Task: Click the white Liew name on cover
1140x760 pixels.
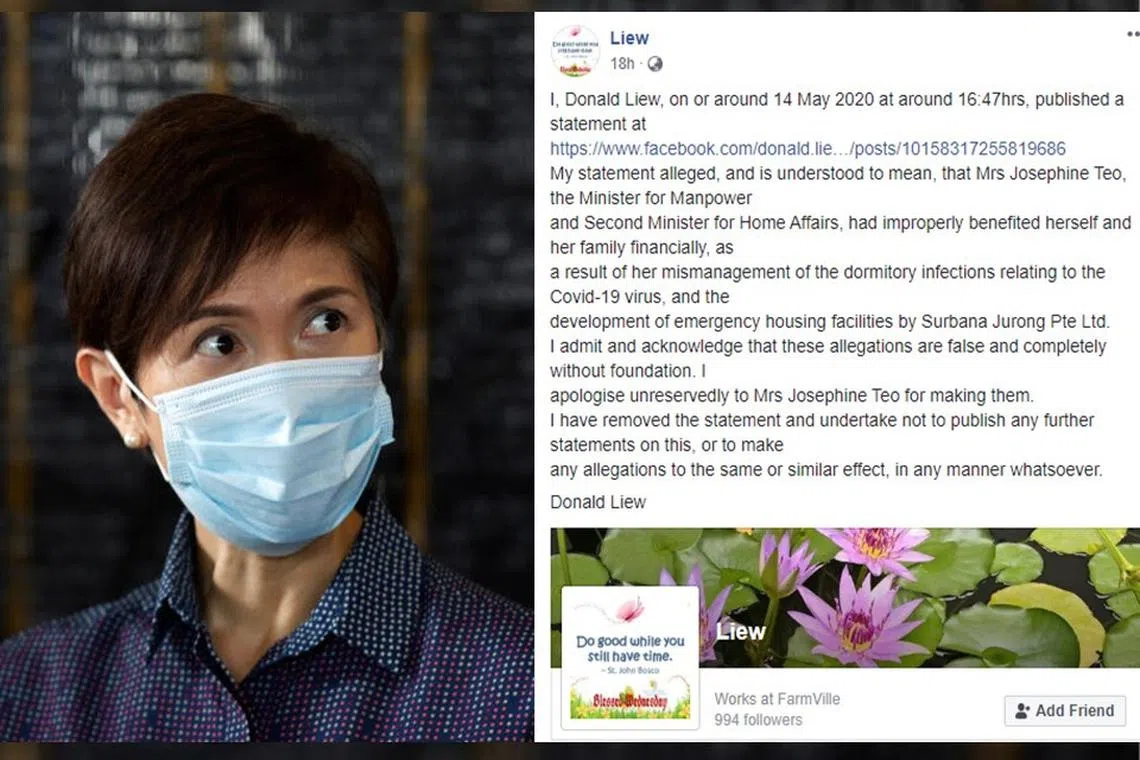Action: 740,631
